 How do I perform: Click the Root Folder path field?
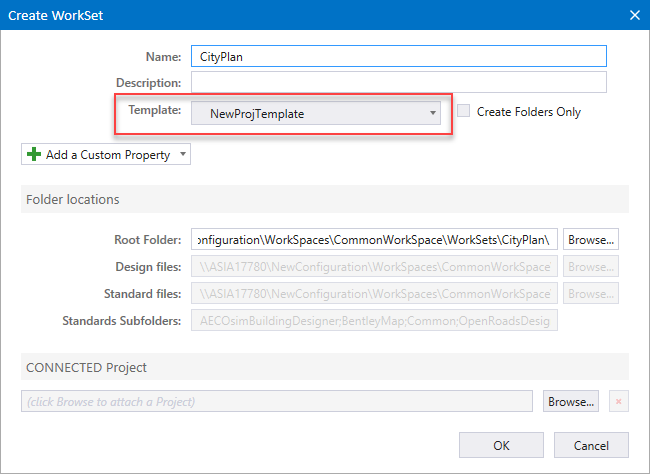pos(374,239)
